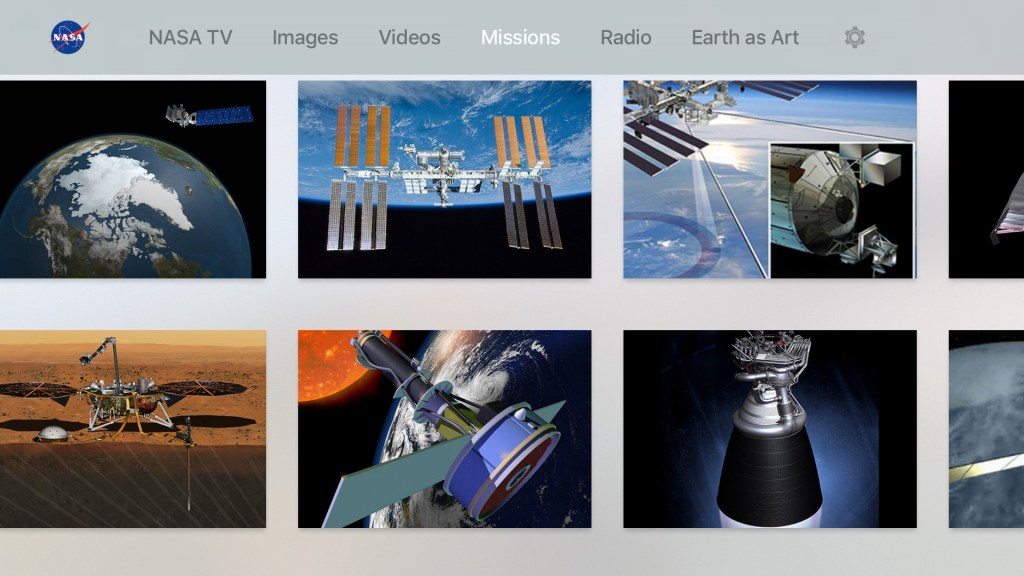Select the Mars lander mission thumbnail

point(133,429)
